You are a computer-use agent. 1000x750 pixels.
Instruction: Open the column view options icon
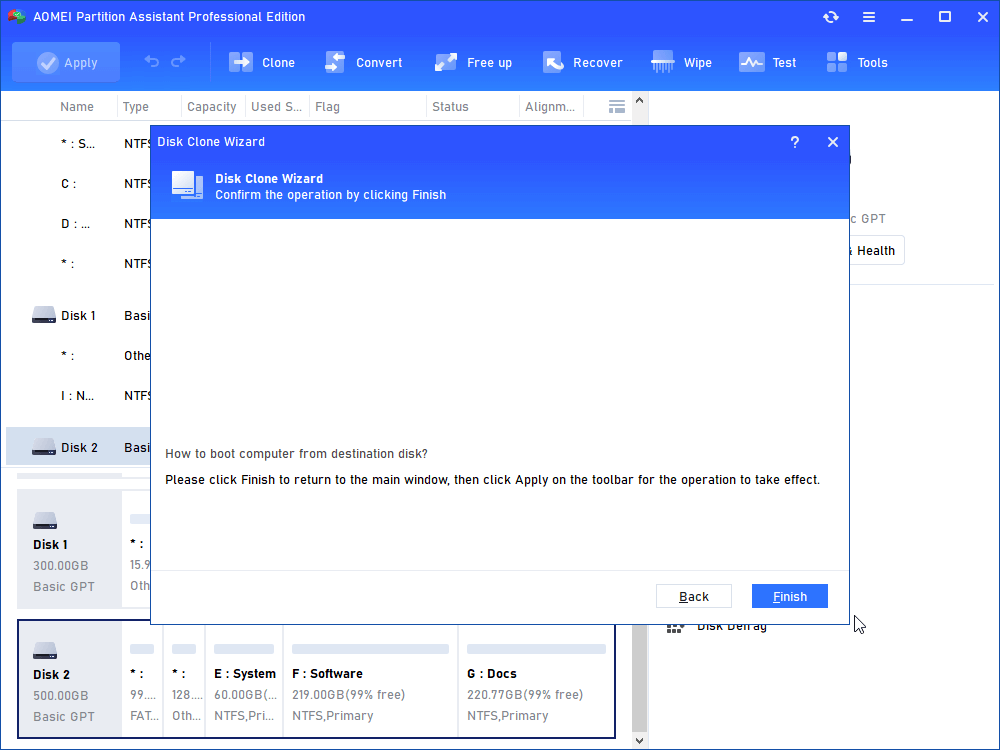pyautogui.click(x=617, y=107)
